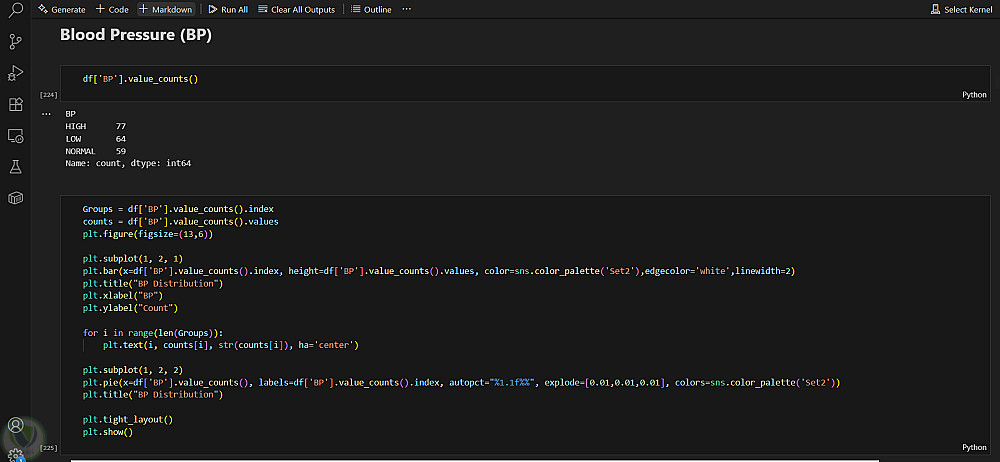
Task: Open the notebook Outline
Action: tap(371, 10)
